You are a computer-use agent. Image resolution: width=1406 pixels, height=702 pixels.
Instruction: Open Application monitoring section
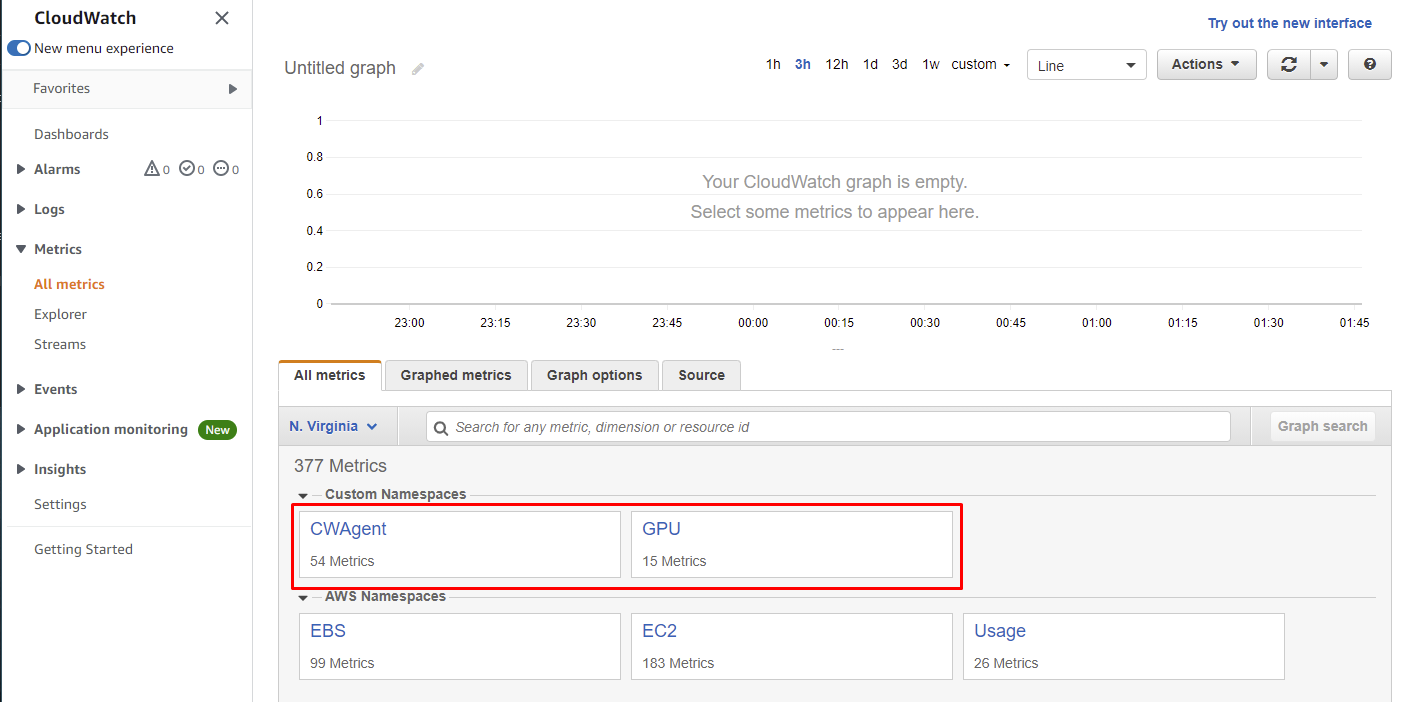(111, 429)
